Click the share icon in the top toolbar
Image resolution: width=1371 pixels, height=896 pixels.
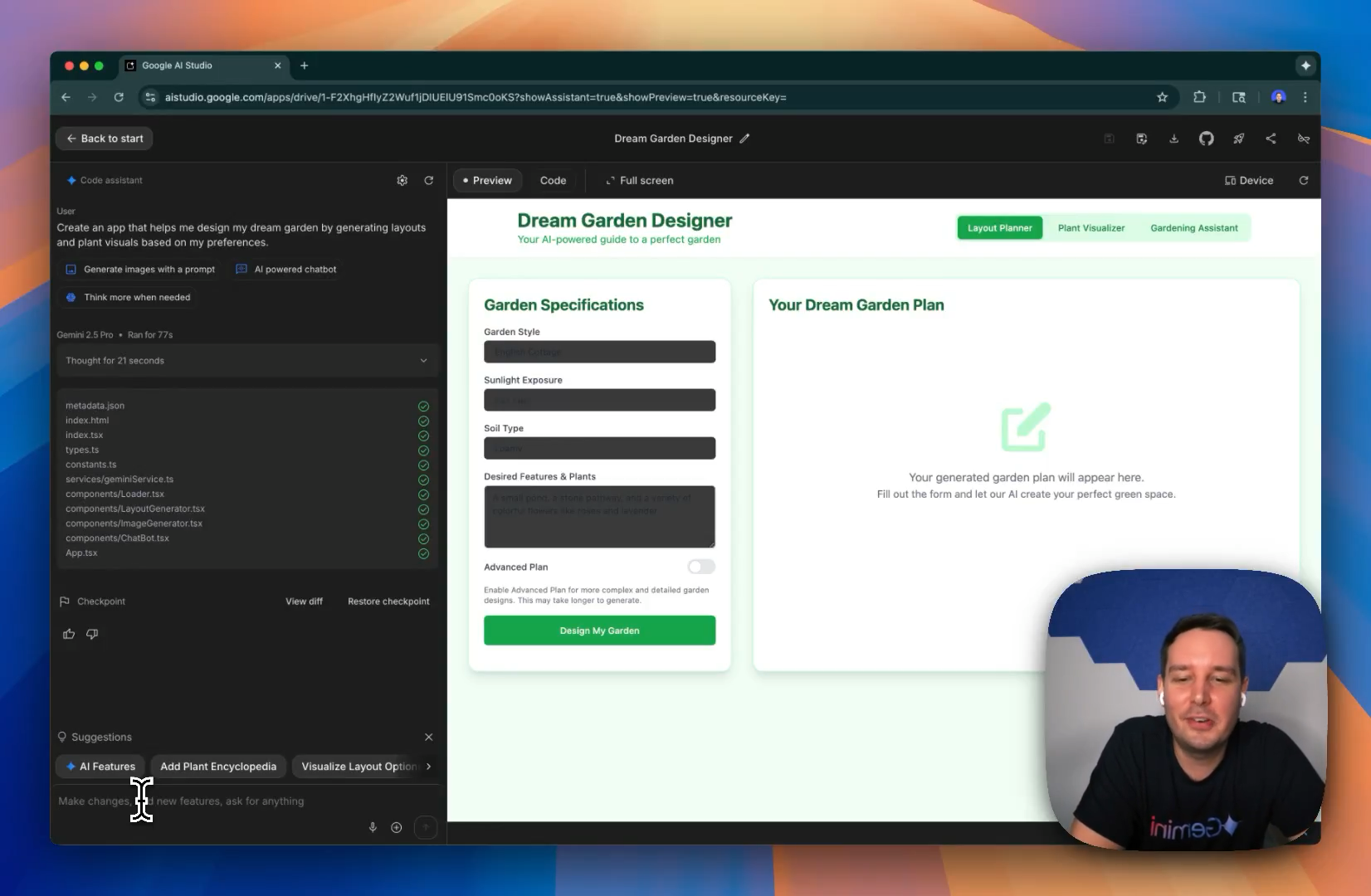(x=1271, y=139)
